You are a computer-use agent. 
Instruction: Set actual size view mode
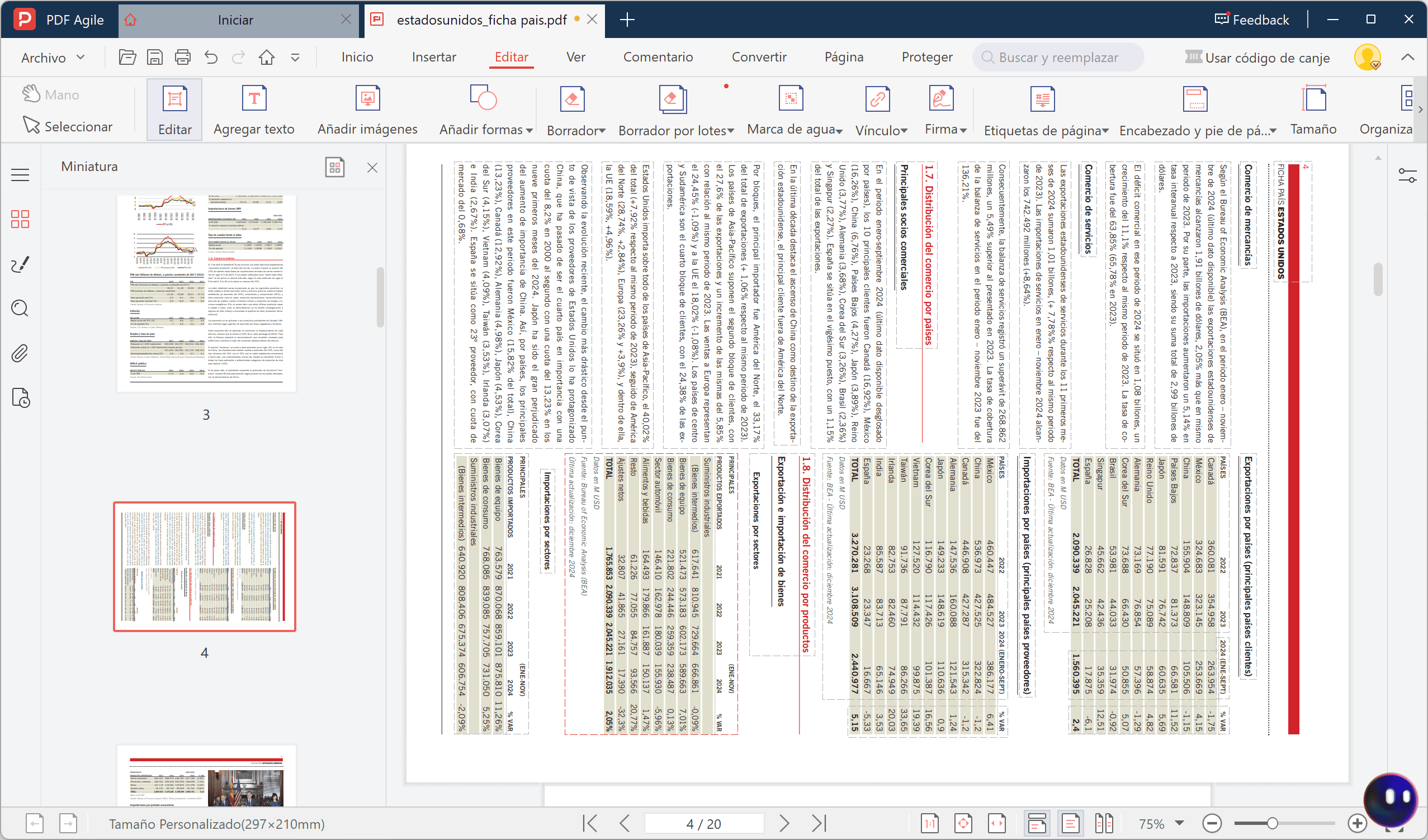click(930, 823)
